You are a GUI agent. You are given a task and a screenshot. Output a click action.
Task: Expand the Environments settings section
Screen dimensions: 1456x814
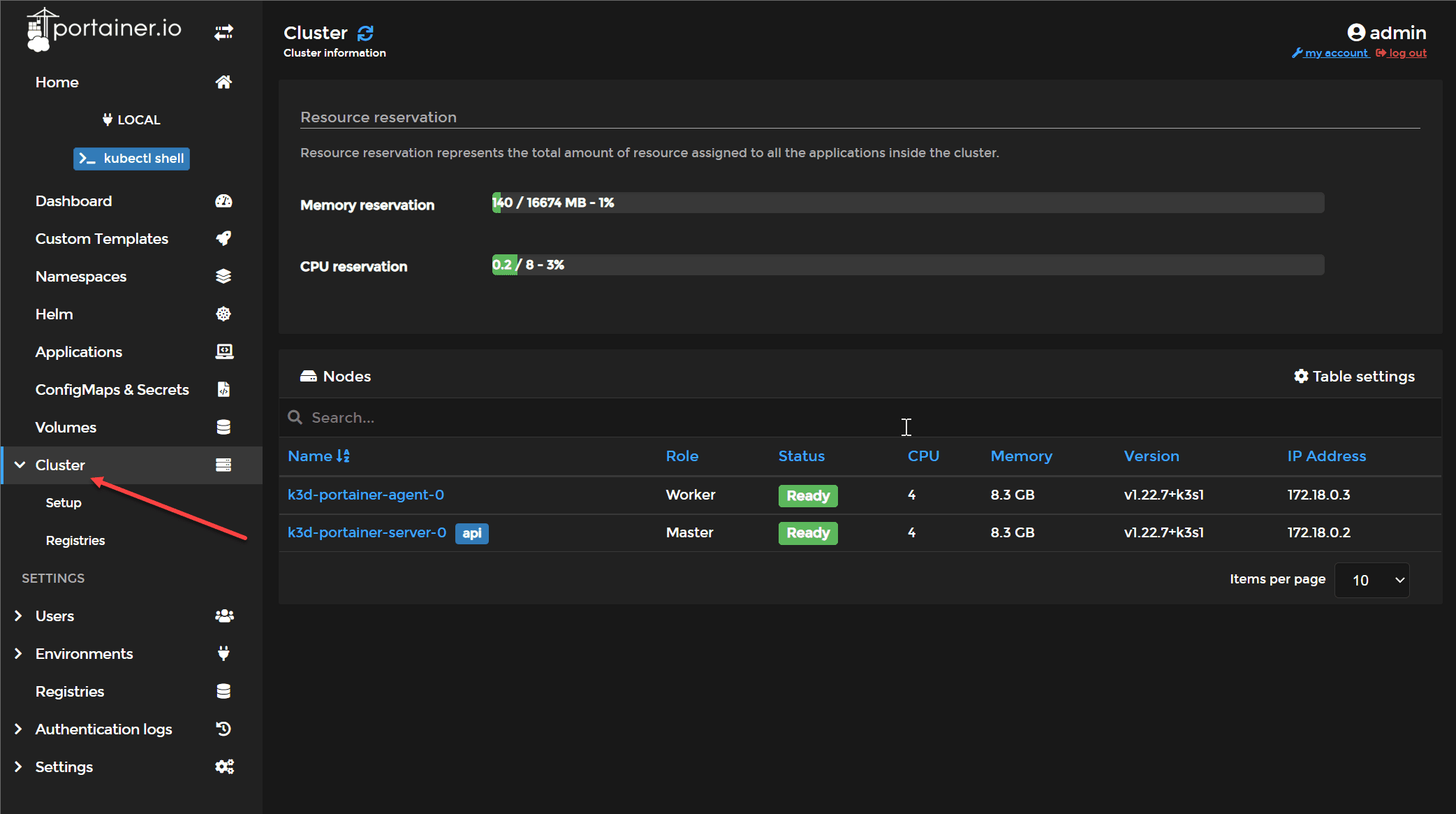19,653
